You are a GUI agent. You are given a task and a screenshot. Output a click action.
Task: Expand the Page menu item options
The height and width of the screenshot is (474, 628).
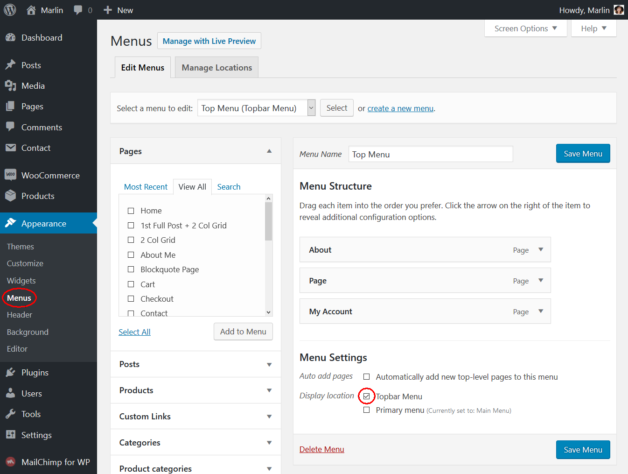pyautogui.click(x=541, y=280)
